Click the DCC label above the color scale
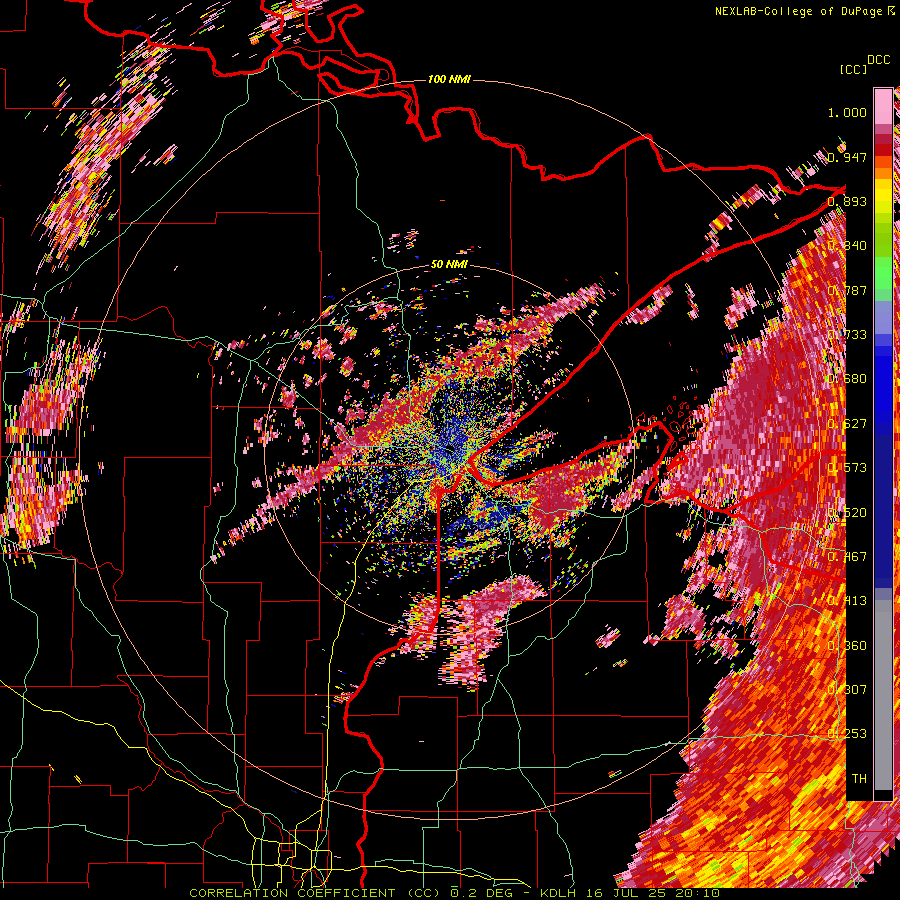This screenshot has height=900, width=900. point(878,60)
